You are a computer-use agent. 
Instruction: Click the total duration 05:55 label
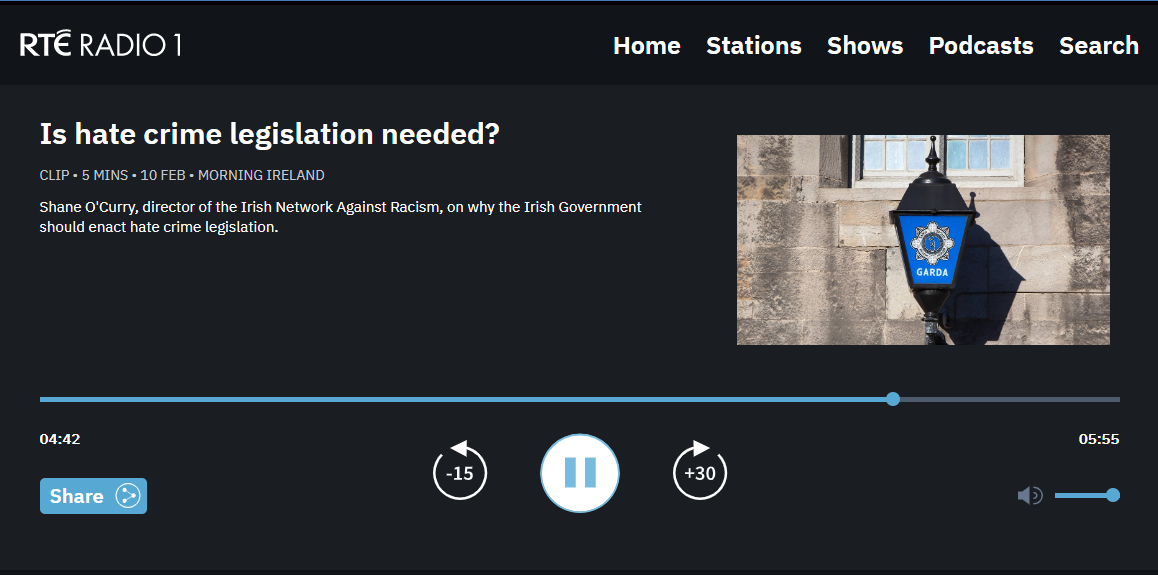1099,439
